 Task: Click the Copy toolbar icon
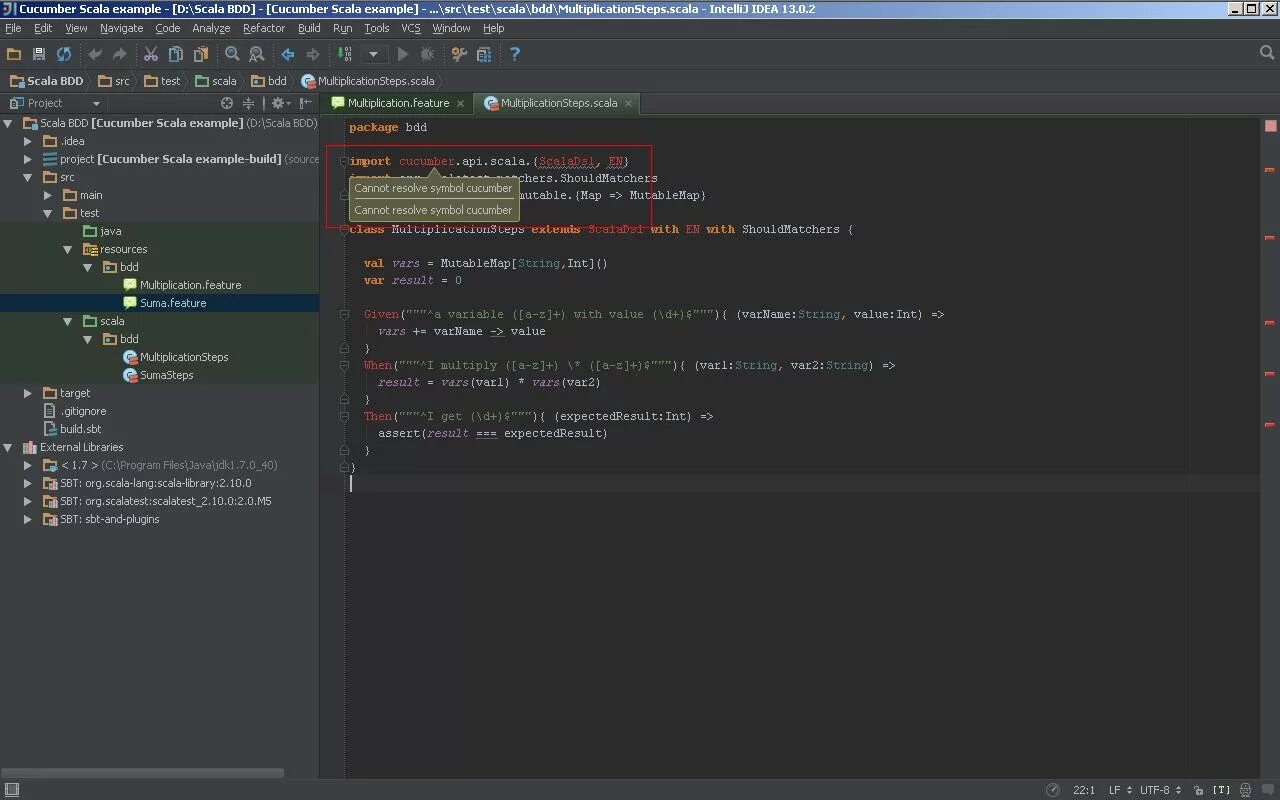(176, 54)
